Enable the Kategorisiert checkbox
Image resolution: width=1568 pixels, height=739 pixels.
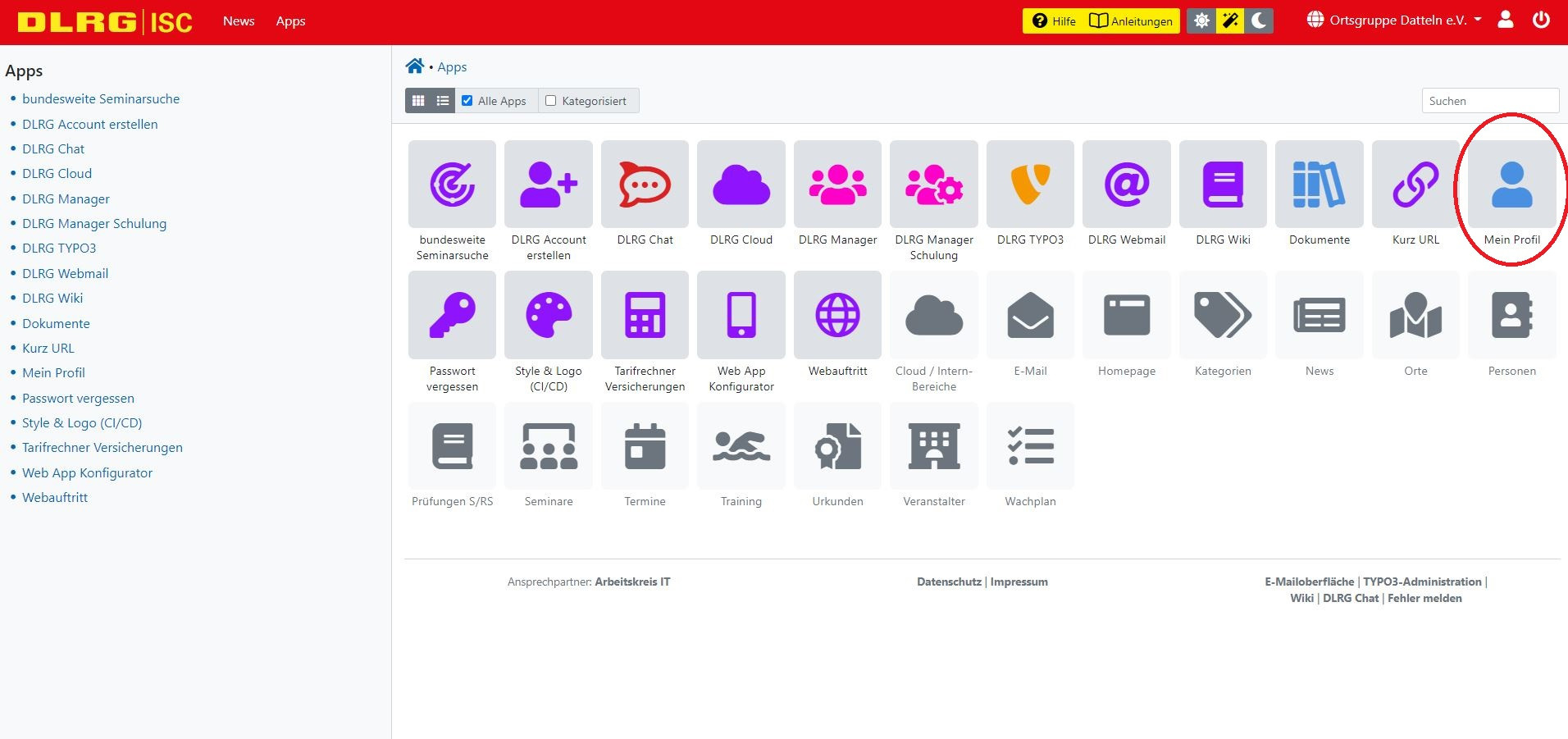point(550,101)
